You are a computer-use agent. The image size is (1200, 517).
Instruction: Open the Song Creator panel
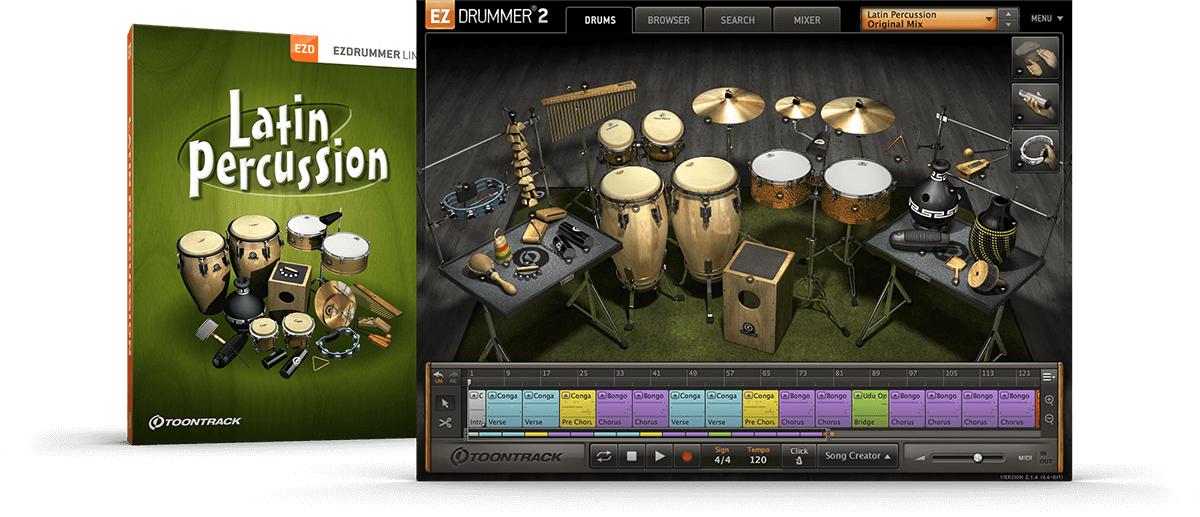(856, 456)
